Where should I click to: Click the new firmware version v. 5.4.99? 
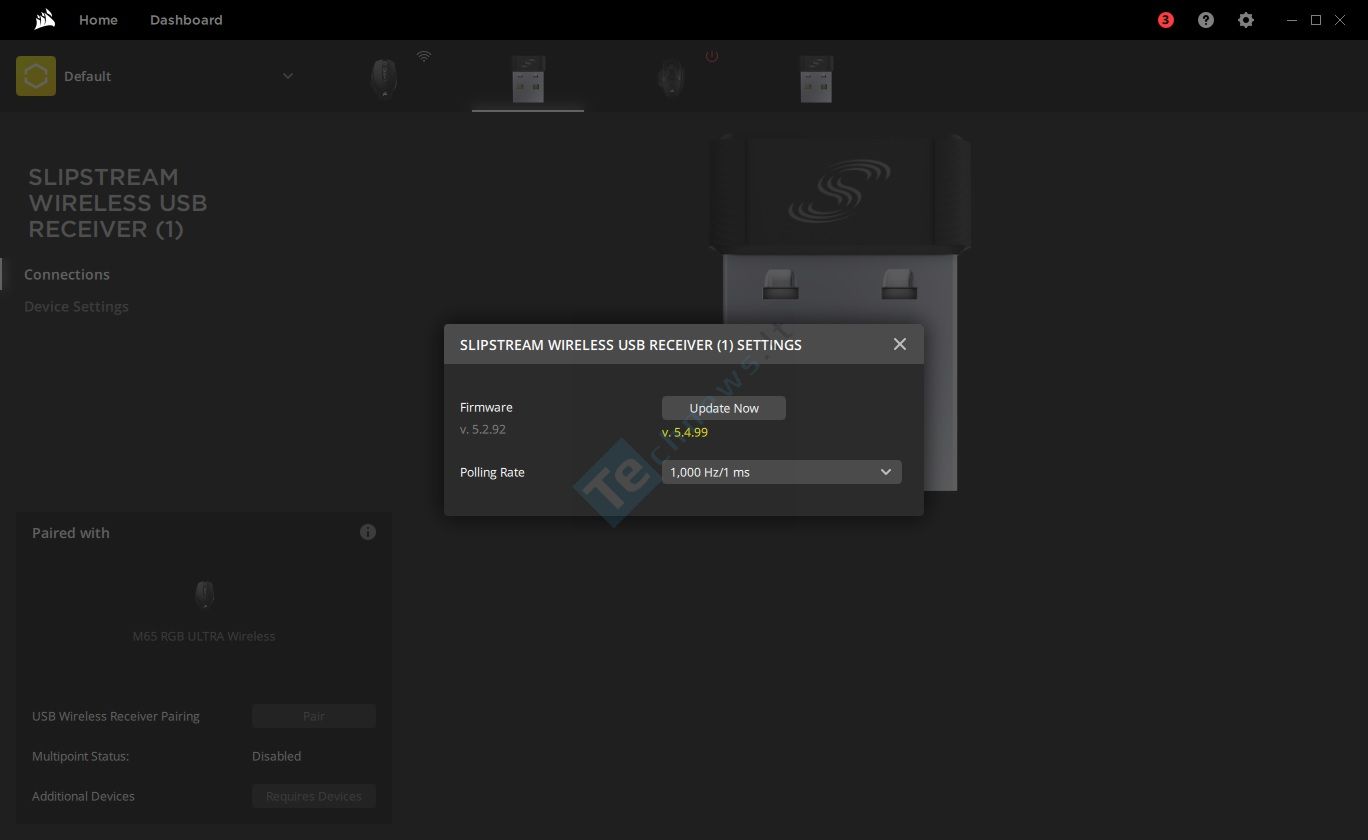(x=685, y=432)
